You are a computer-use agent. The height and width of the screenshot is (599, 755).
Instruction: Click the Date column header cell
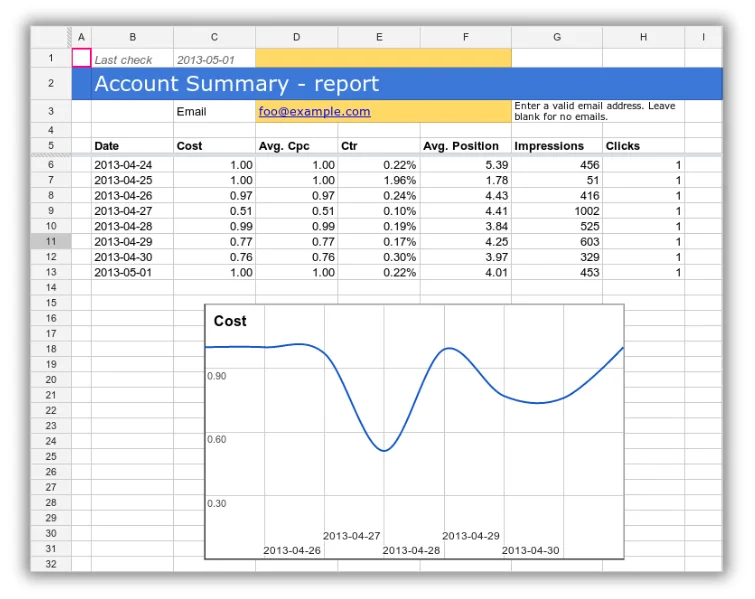107,146
